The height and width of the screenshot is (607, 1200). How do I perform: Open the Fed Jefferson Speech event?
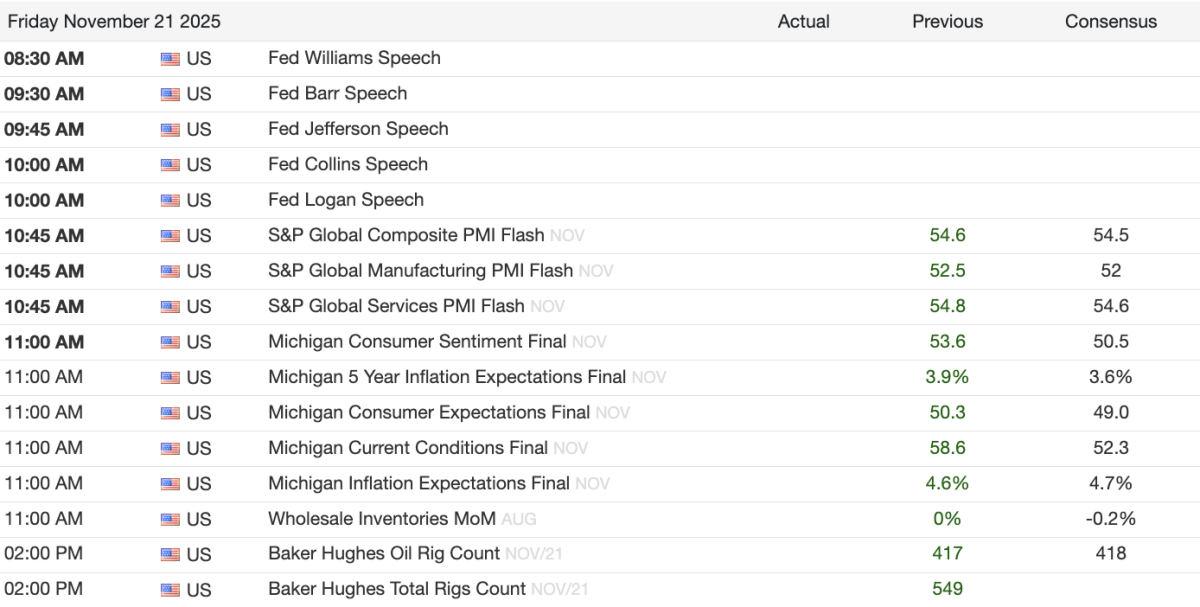[x=358, y=129]
